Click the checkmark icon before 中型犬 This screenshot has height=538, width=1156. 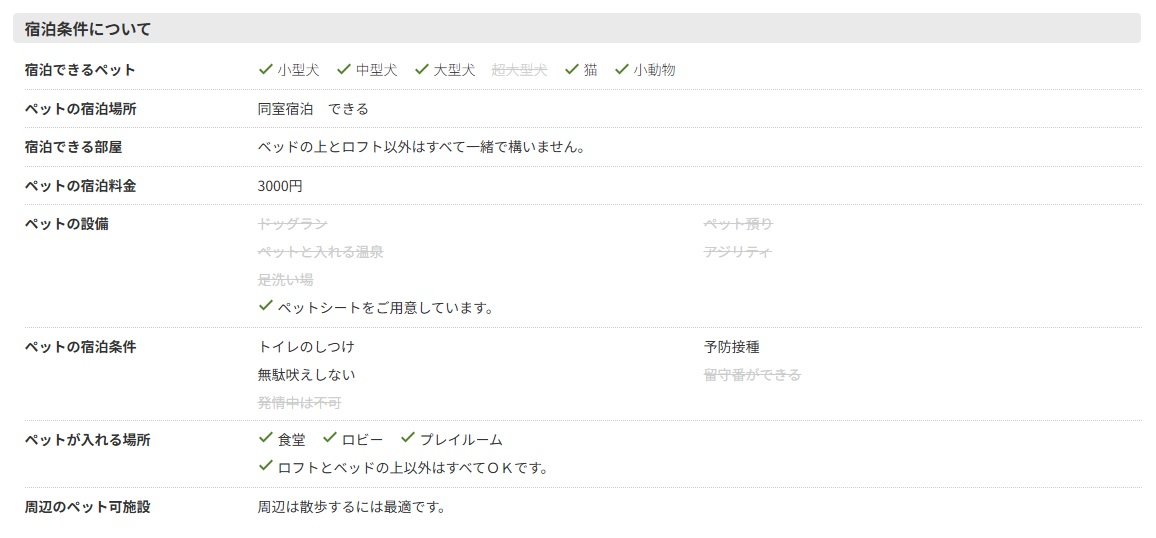point(343,69)
